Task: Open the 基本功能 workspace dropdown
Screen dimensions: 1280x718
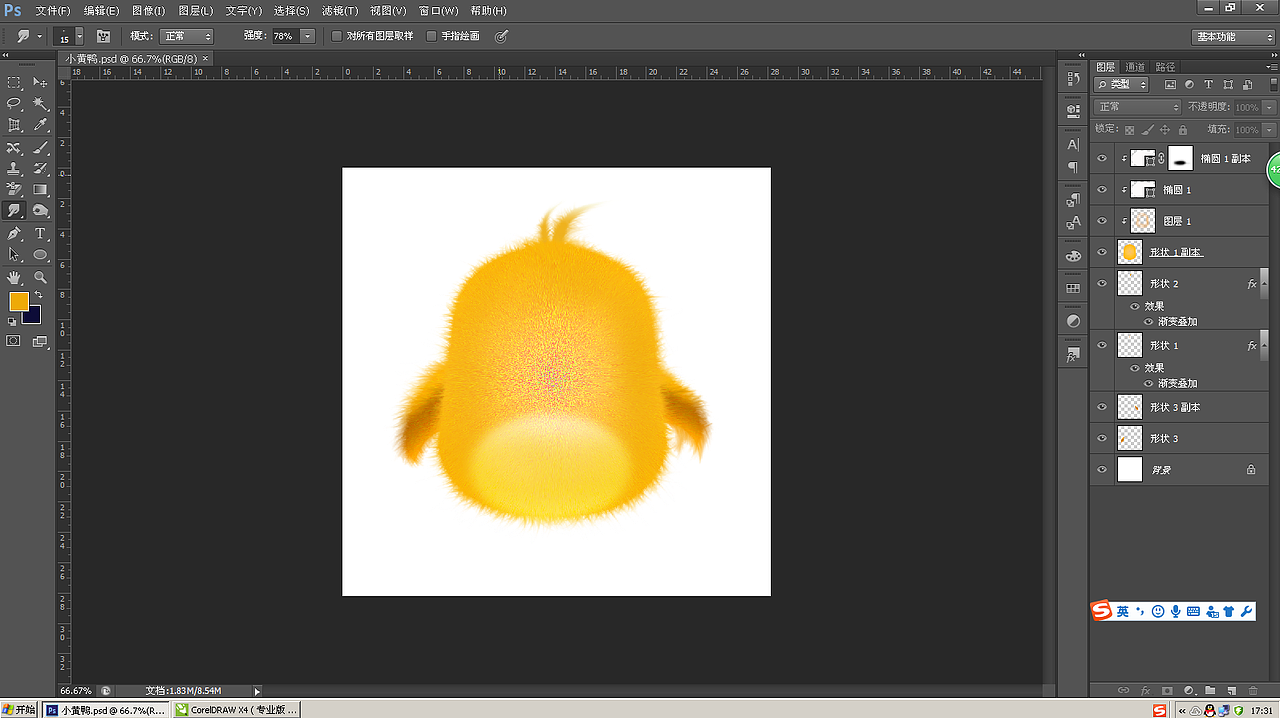Action: click(x=1235, y=36)
